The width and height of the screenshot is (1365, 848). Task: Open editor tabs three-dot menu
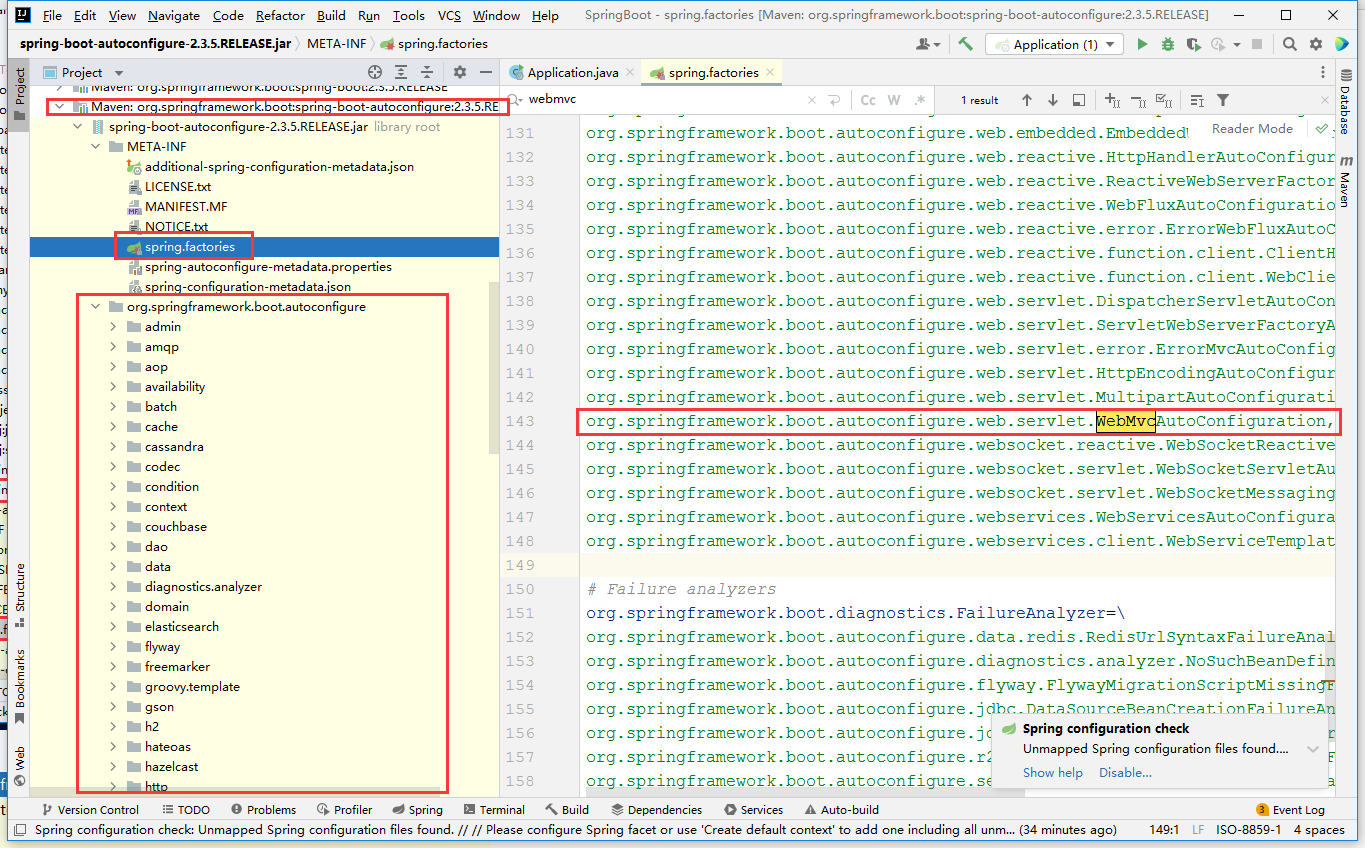click(x=1323, y=72)
